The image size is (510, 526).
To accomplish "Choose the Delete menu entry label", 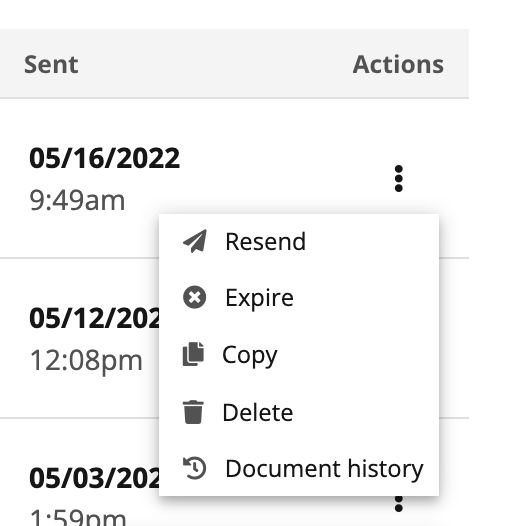I will point(258,412).
